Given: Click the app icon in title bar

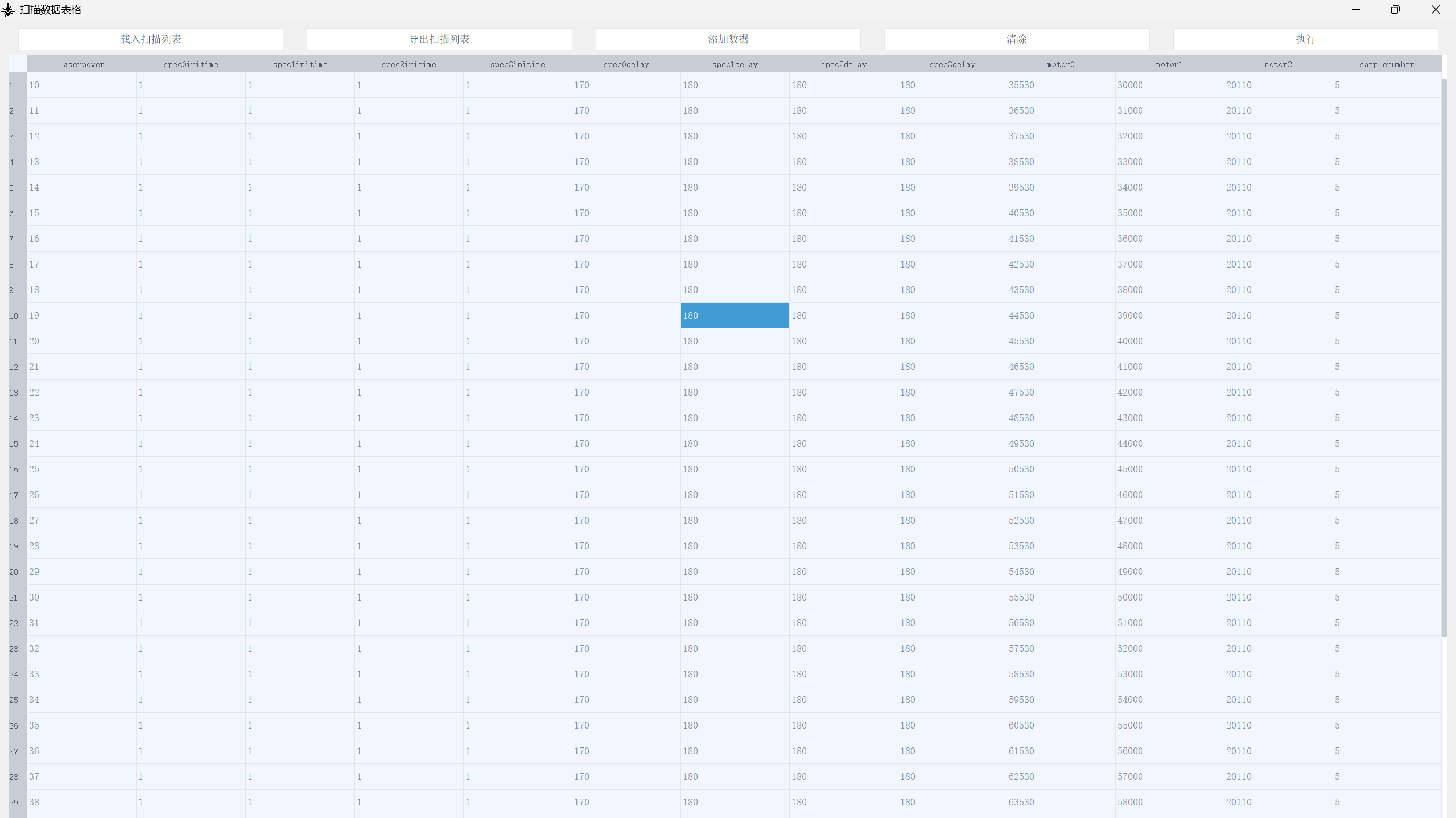Looking at the screenshot, I should [x=8, y=10].
